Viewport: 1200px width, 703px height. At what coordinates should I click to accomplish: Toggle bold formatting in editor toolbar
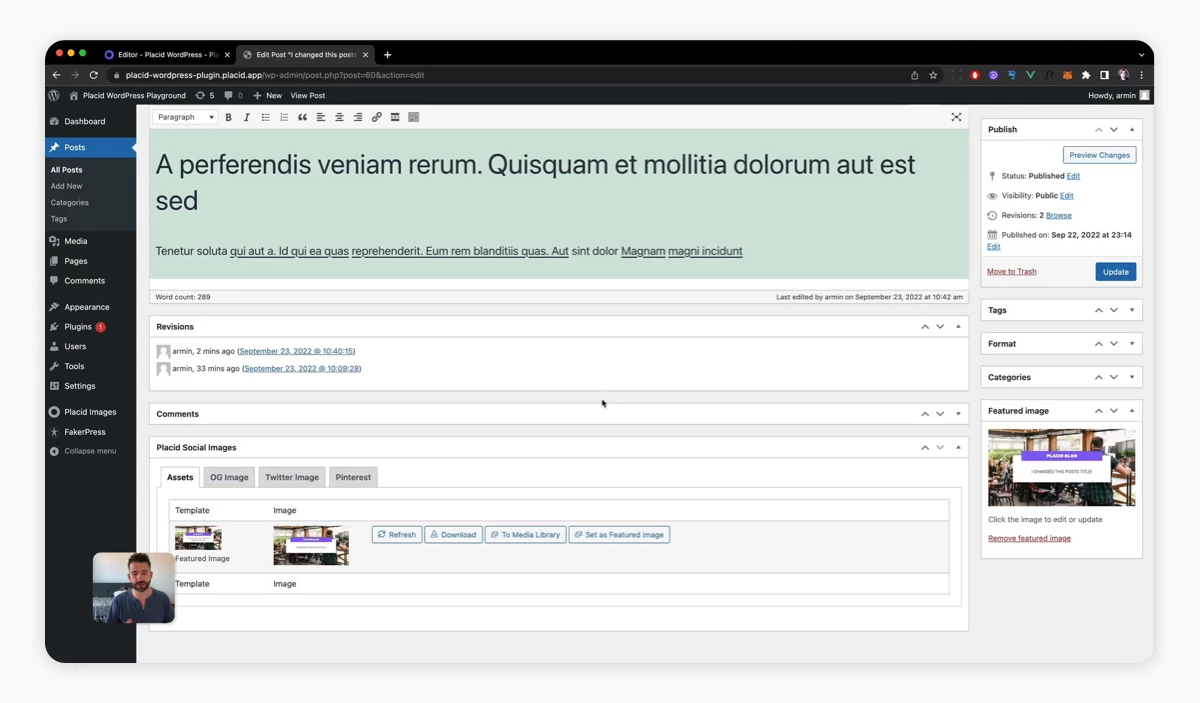coord(228,117)
